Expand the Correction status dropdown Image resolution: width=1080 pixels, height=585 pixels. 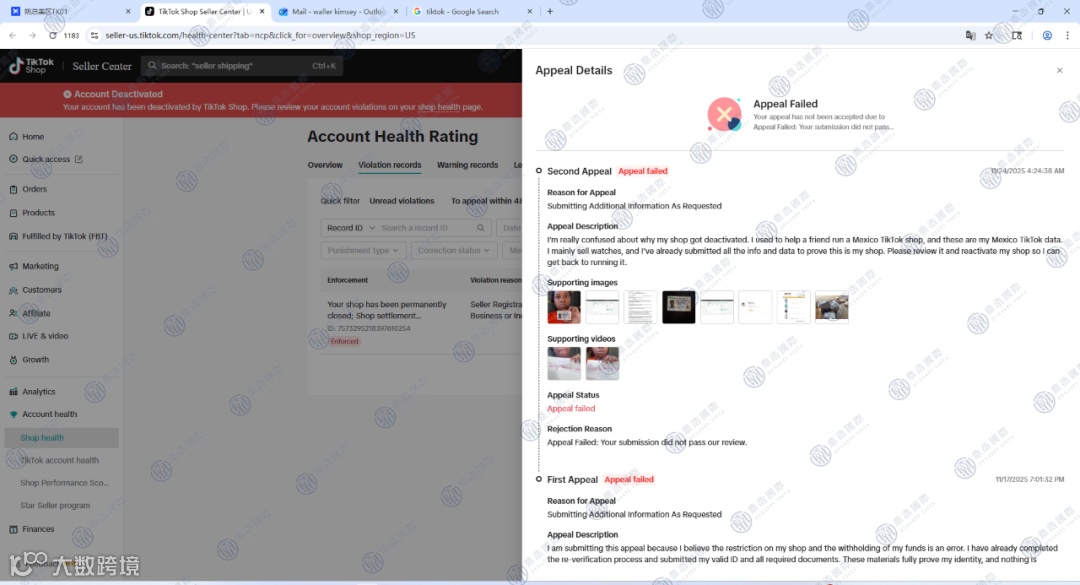[x=453, y=251]
